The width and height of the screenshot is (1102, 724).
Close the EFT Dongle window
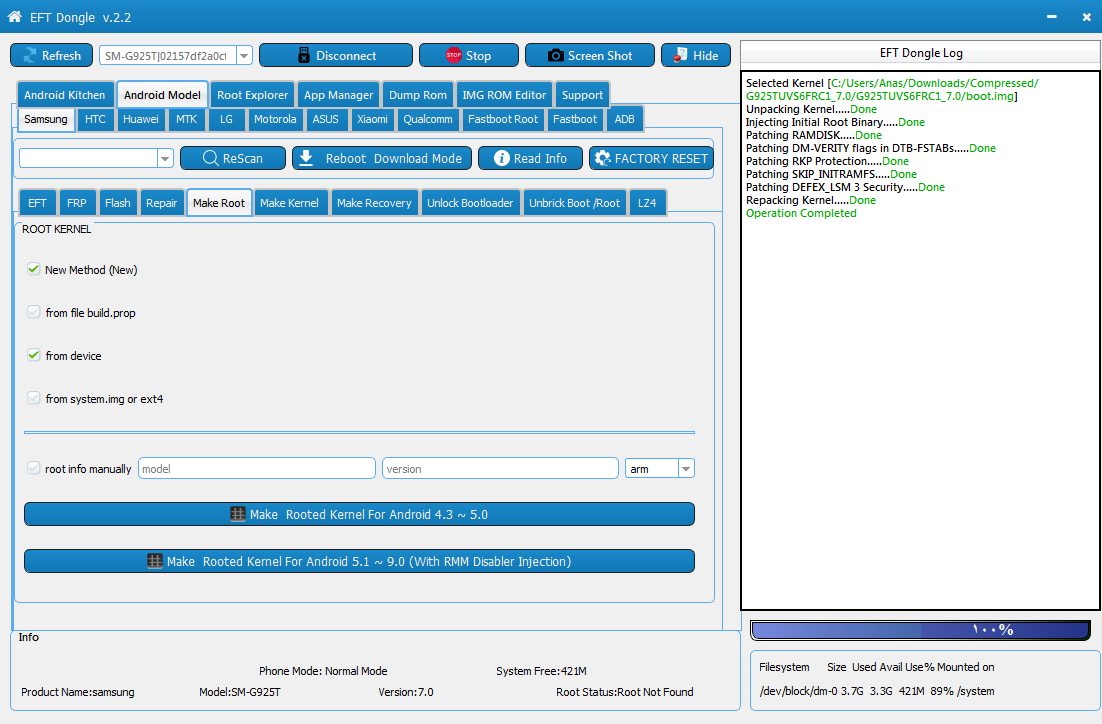pyautogui.click(x=1087, y=17)
